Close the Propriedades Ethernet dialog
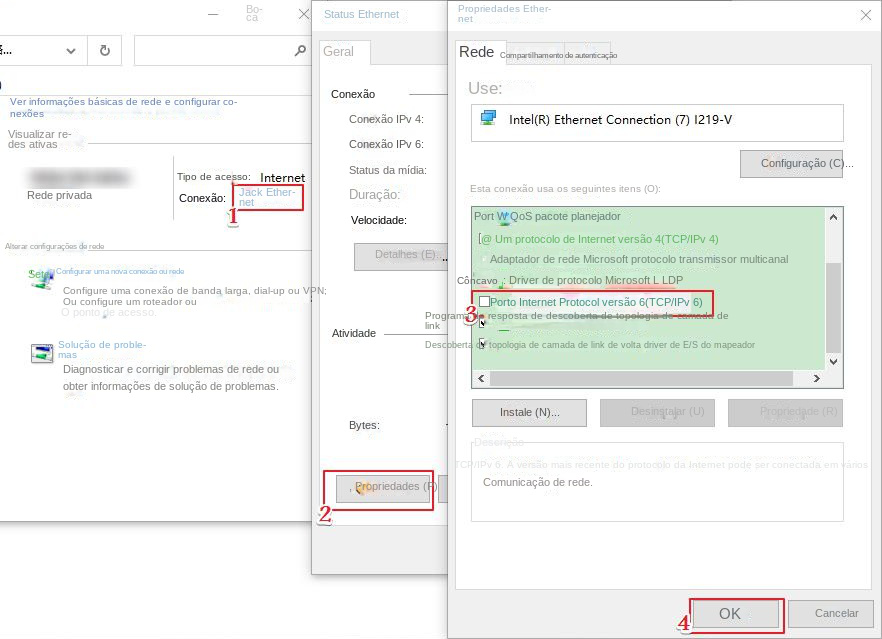The height and width of the screenshot is (639, 882). [865, 15]
